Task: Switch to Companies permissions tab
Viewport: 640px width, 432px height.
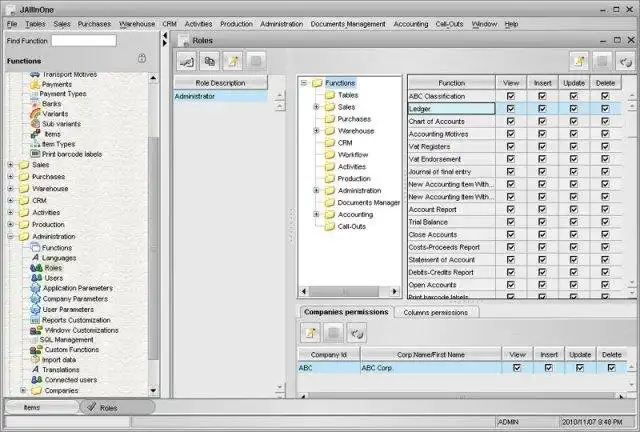Action: click(x=346, y=312)
